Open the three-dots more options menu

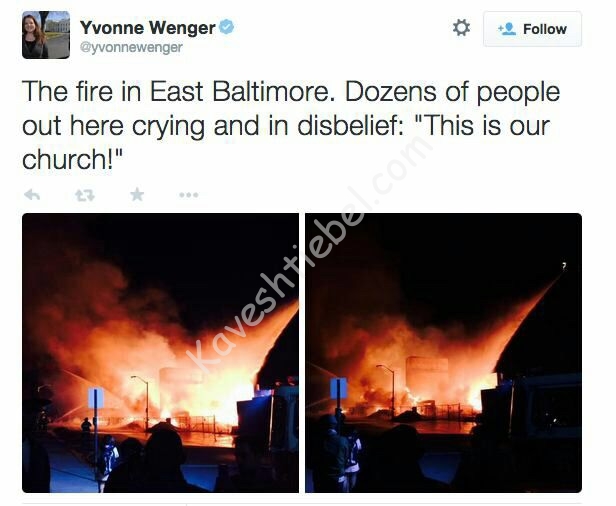tap(189, 195)
